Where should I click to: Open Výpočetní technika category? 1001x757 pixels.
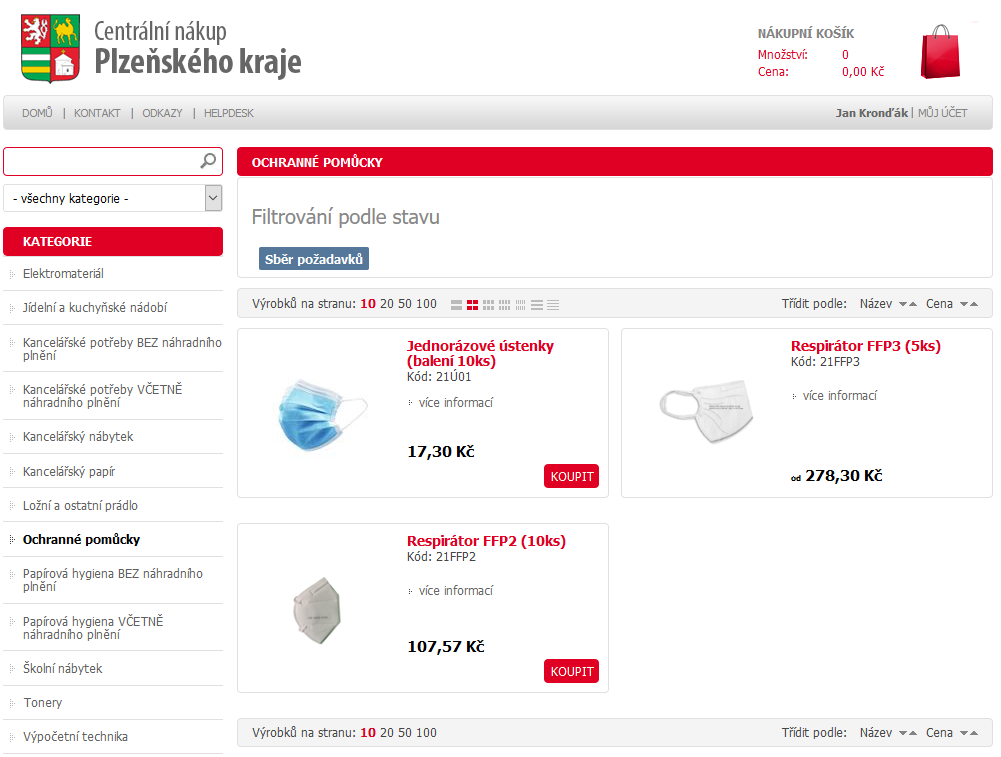pos(75,737)
